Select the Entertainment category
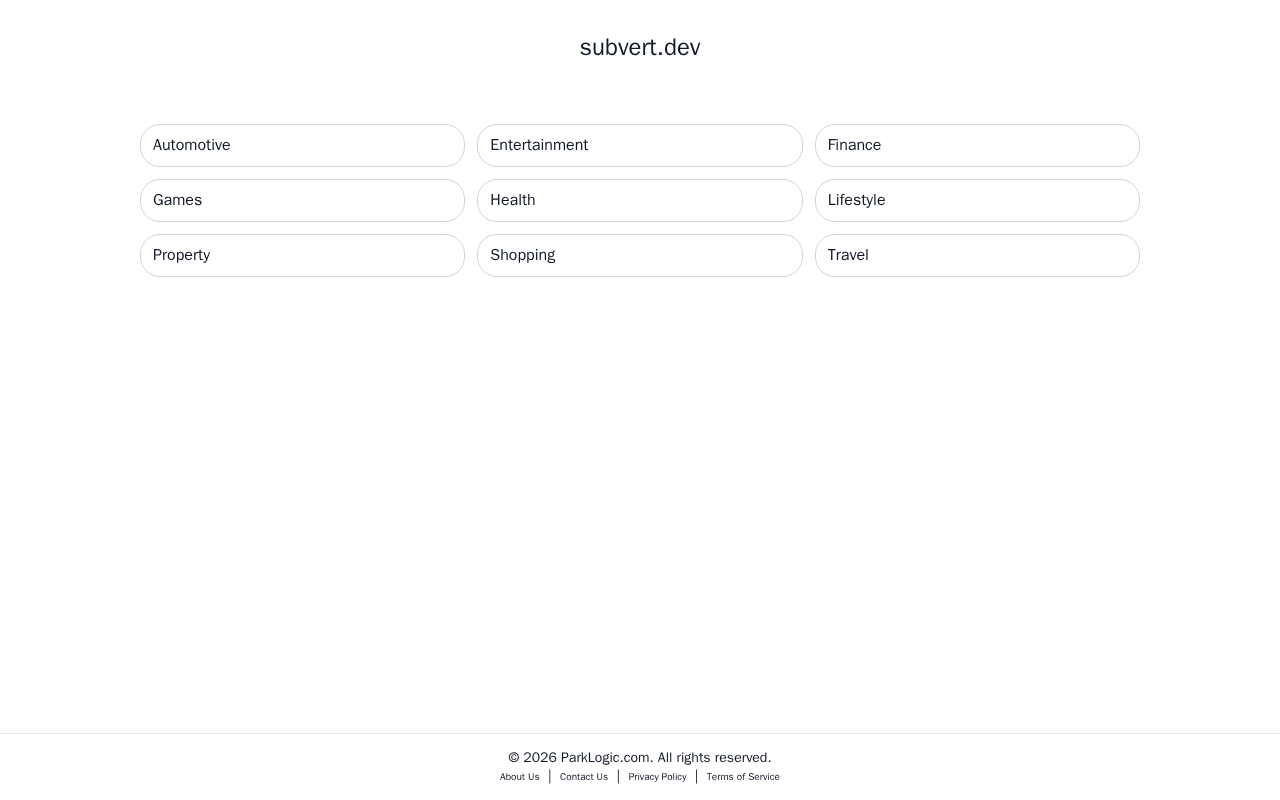This screenshot has width=1280, height=800. click(639, 145)
